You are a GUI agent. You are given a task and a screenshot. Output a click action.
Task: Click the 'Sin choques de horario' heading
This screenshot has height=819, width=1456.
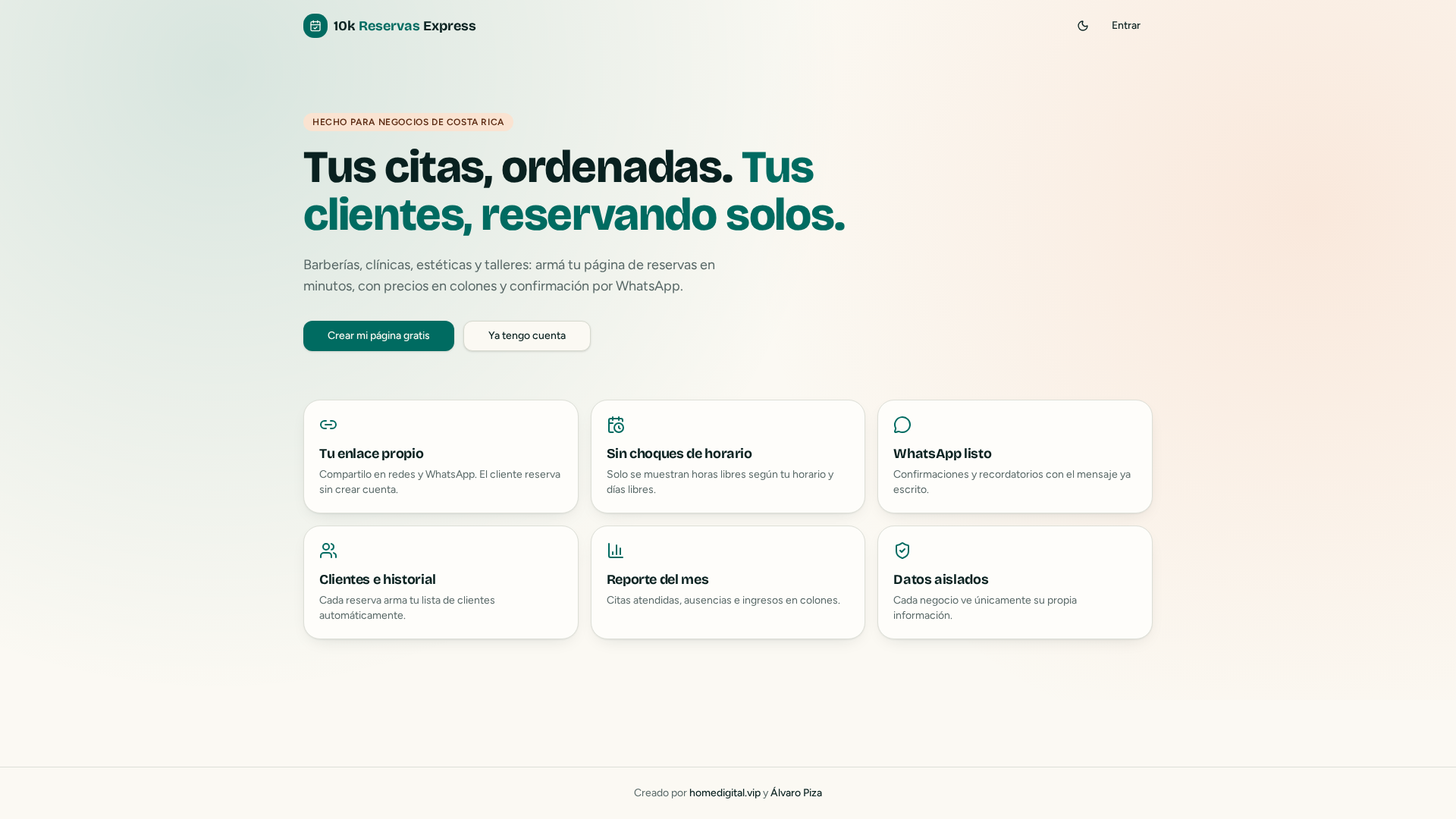679,453
